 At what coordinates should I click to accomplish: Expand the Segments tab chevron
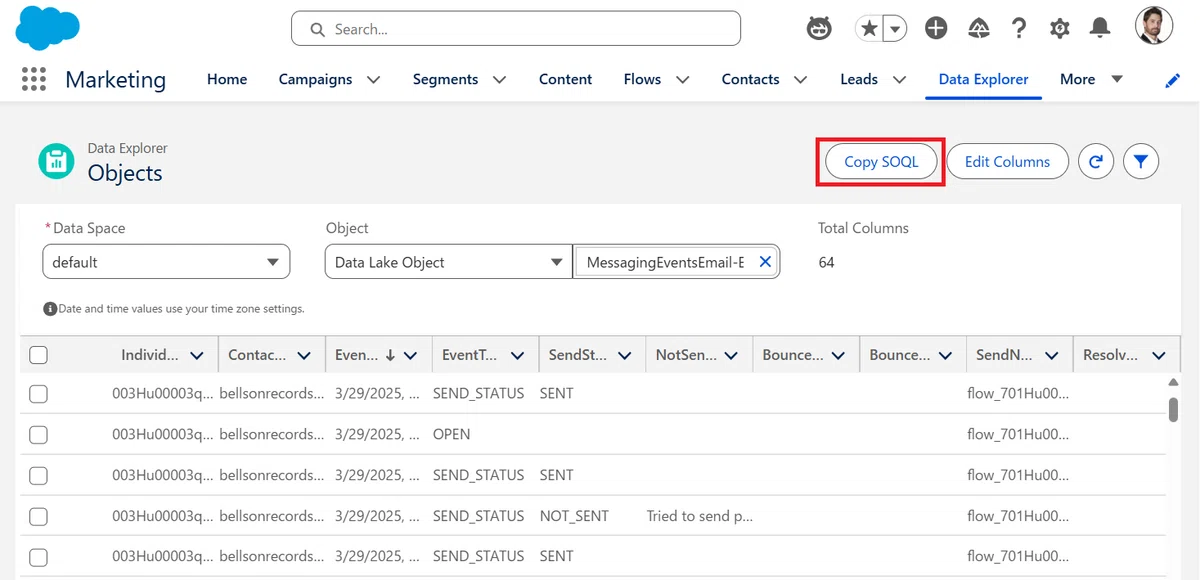pyautogui.click(x=499, y=79)
